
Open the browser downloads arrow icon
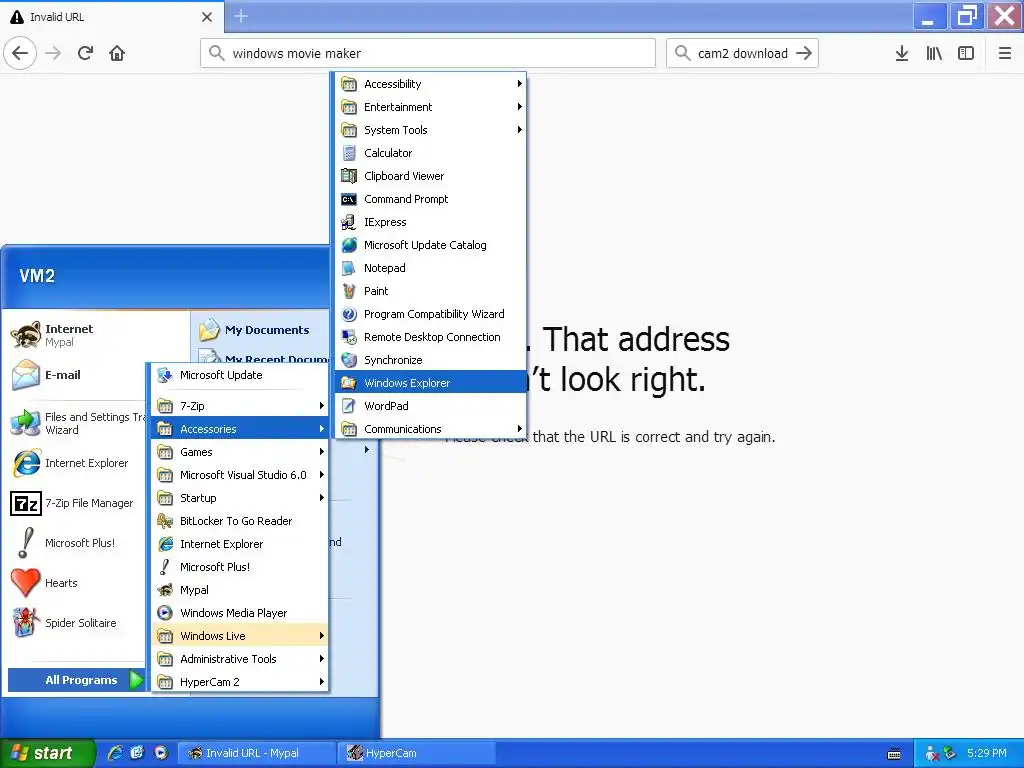(902, 53)
